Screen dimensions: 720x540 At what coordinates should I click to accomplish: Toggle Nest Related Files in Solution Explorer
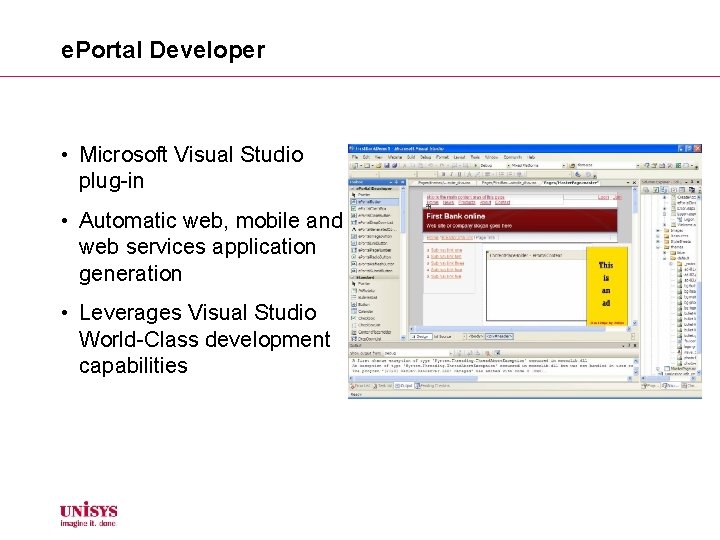[664, 190]
